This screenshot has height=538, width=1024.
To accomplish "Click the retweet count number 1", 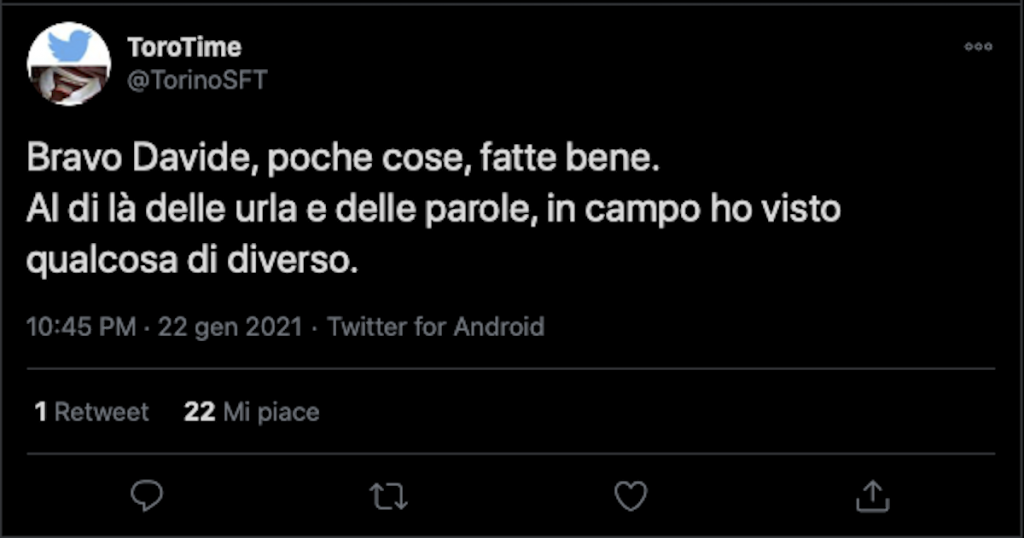I will (41, 412).
